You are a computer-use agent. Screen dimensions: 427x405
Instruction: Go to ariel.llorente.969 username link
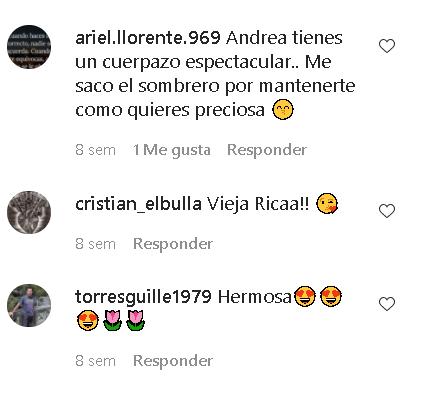click(148, 38)
